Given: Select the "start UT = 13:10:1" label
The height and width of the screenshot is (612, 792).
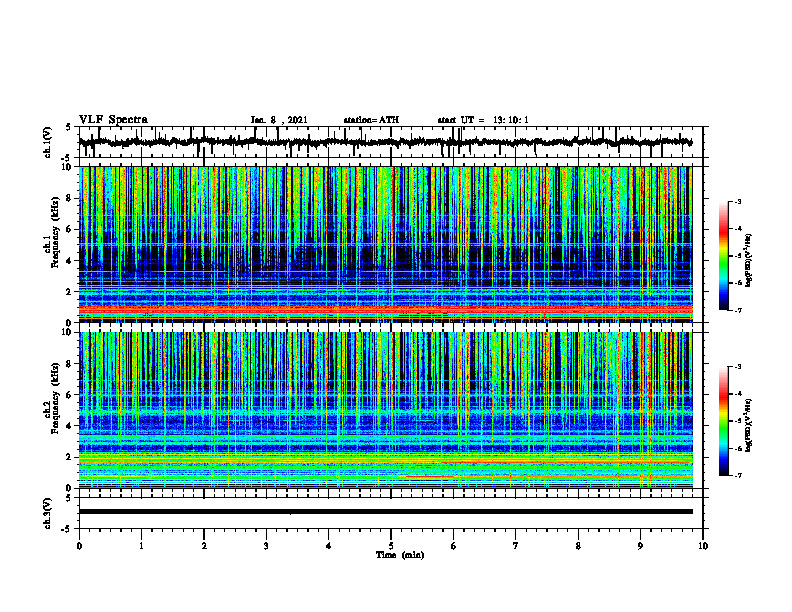Looking at the screenshot, I should pyautogui.click(x=483, y=120).
